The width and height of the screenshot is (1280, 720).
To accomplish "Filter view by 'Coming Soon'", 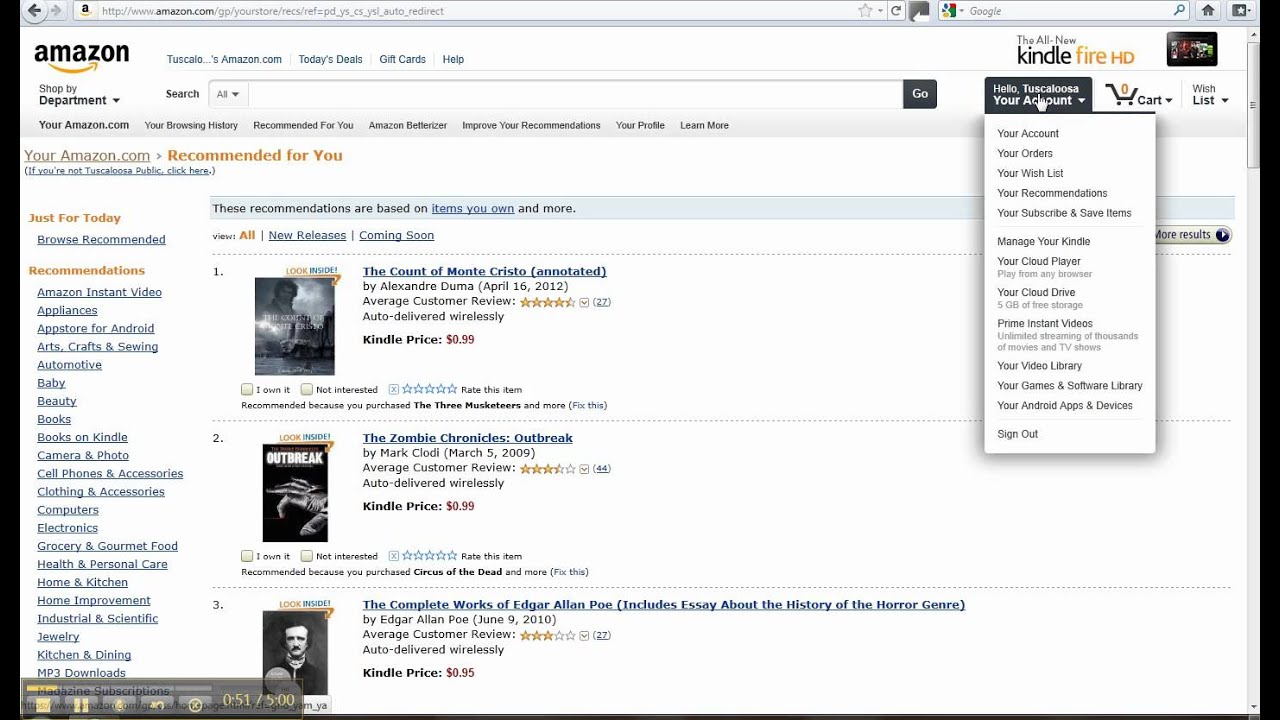I will [396, 235].
